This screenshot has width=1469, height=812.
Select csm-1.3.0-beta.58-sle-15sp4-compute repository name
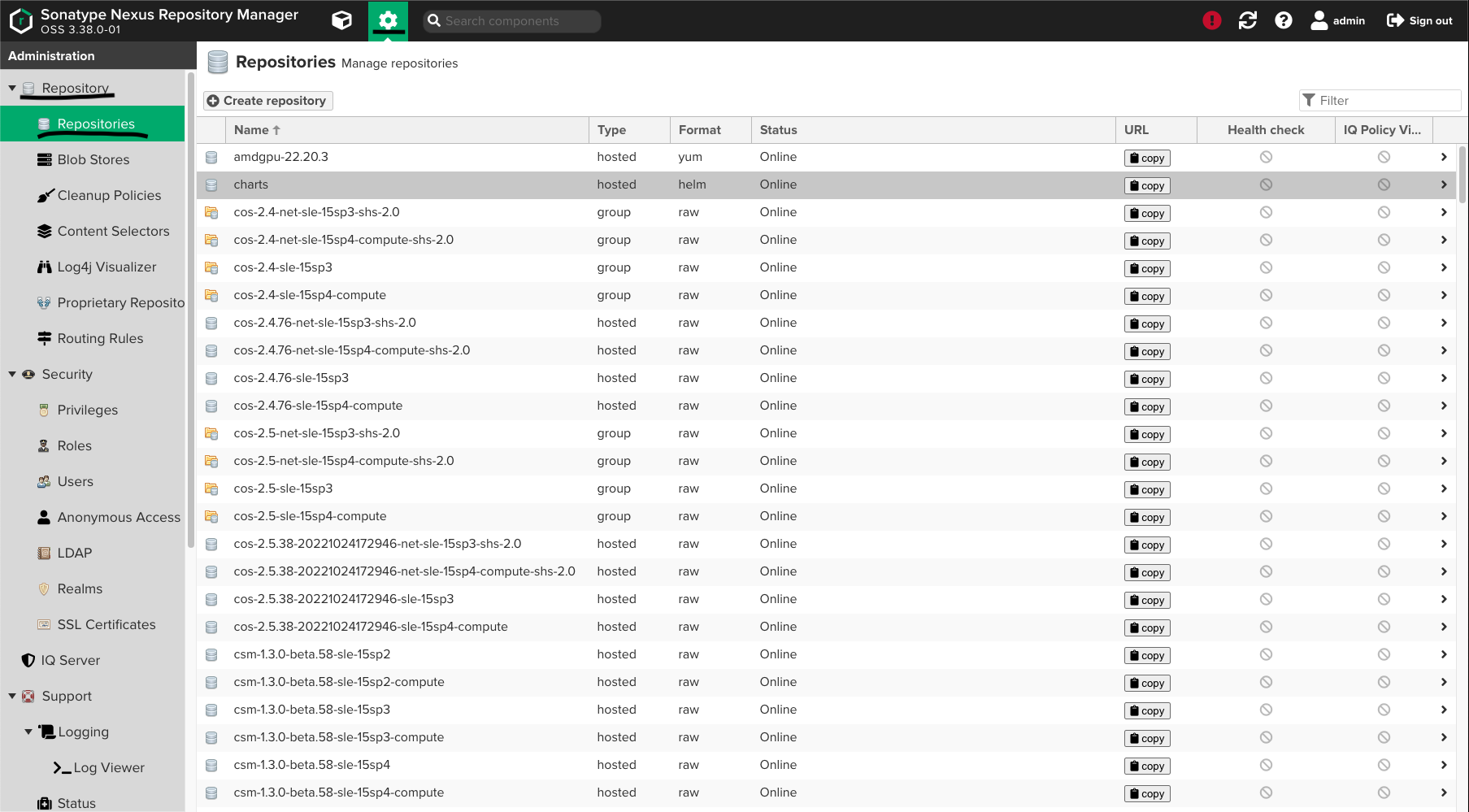point(339,792)
